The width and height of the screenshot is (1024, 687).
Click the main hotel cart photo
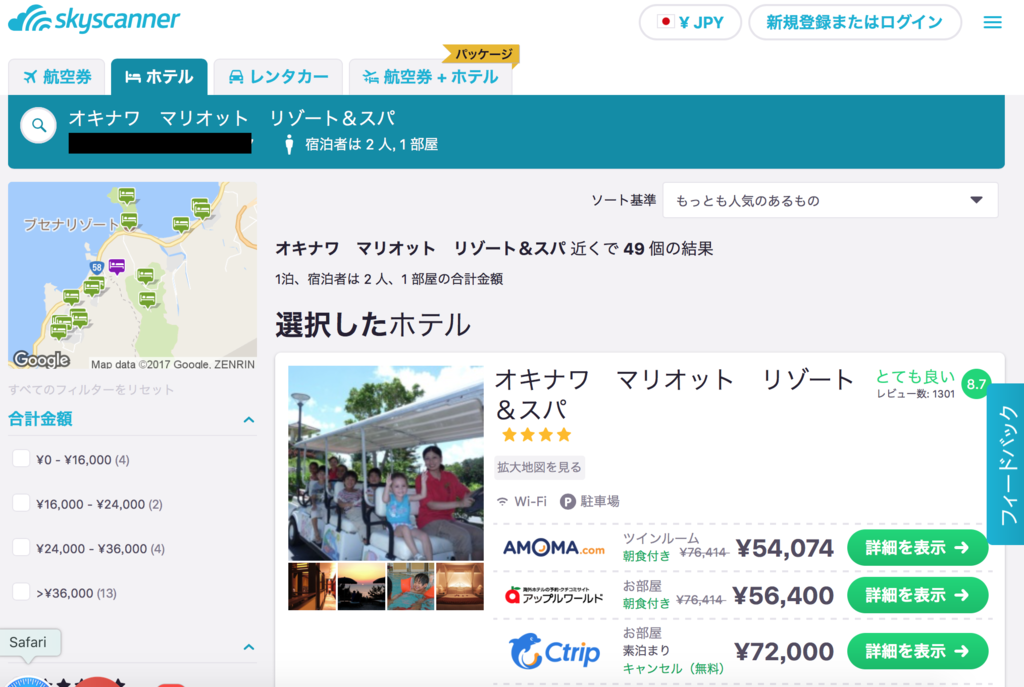point(386,463)
